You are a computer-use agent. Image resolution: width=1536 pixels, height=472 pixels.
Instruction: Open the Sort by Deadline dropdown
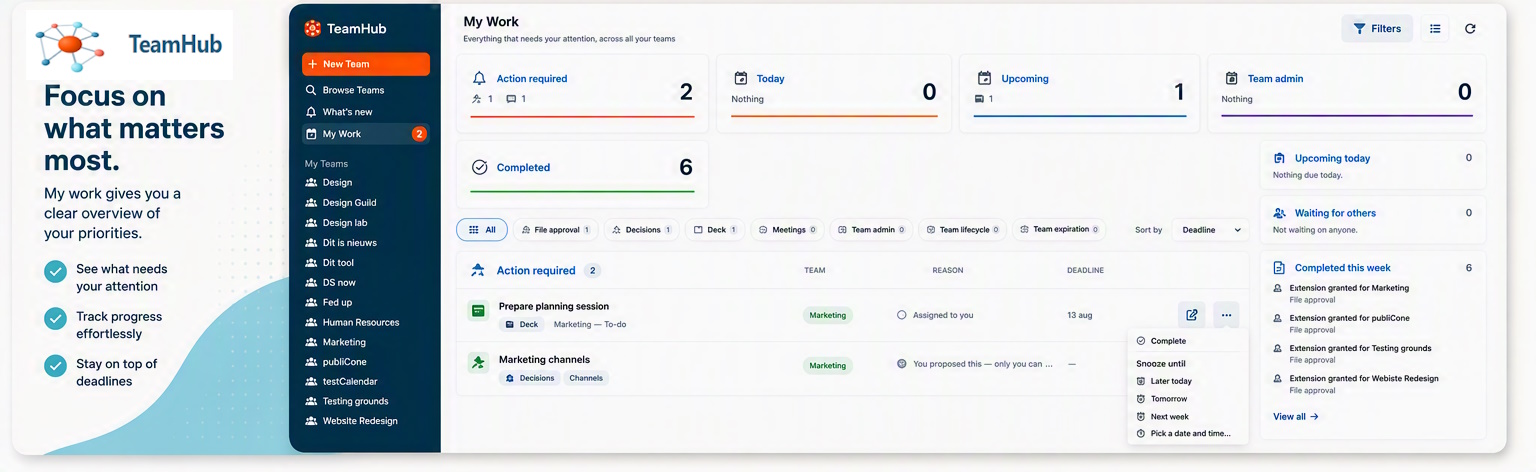pyautogui.click(x=1211, y=230)
